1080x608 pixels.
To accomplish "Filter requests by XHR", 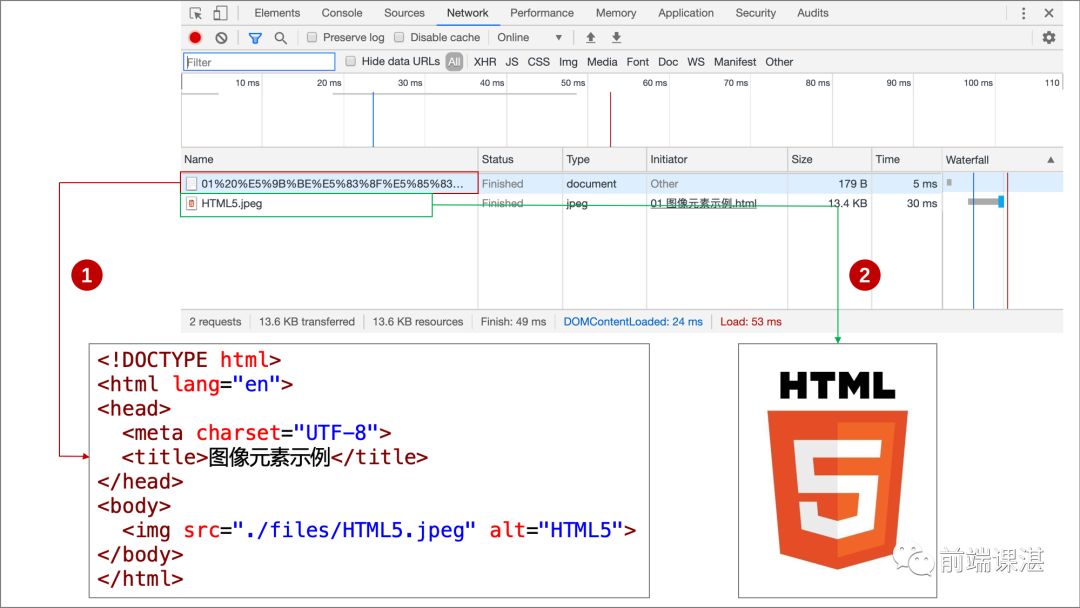I will point(485,62).
